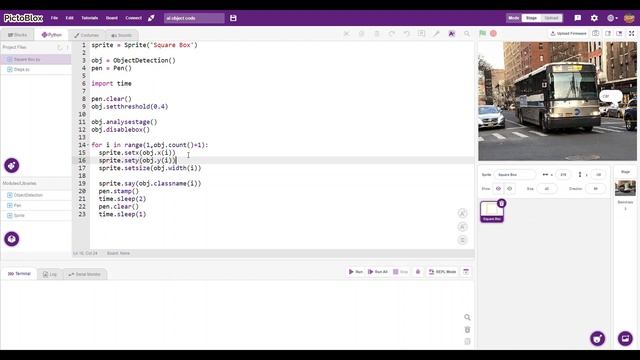Open settings gear in top bar
The width and height of the screenshot is (640, 360).
tap(594, 18)
